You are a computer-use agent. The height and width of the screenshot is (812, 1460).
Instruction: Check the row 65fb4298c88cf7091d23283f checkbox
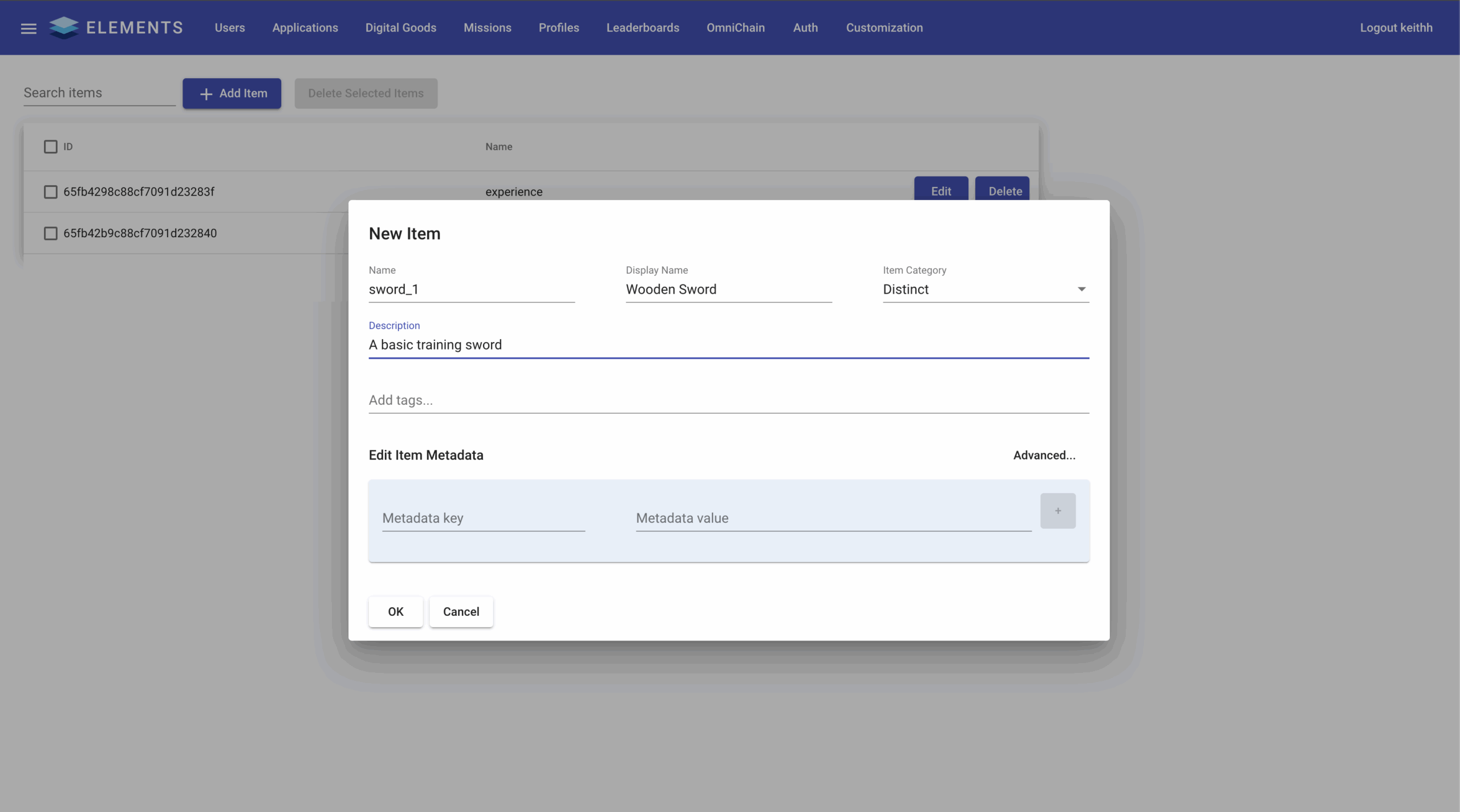(51, 192)
